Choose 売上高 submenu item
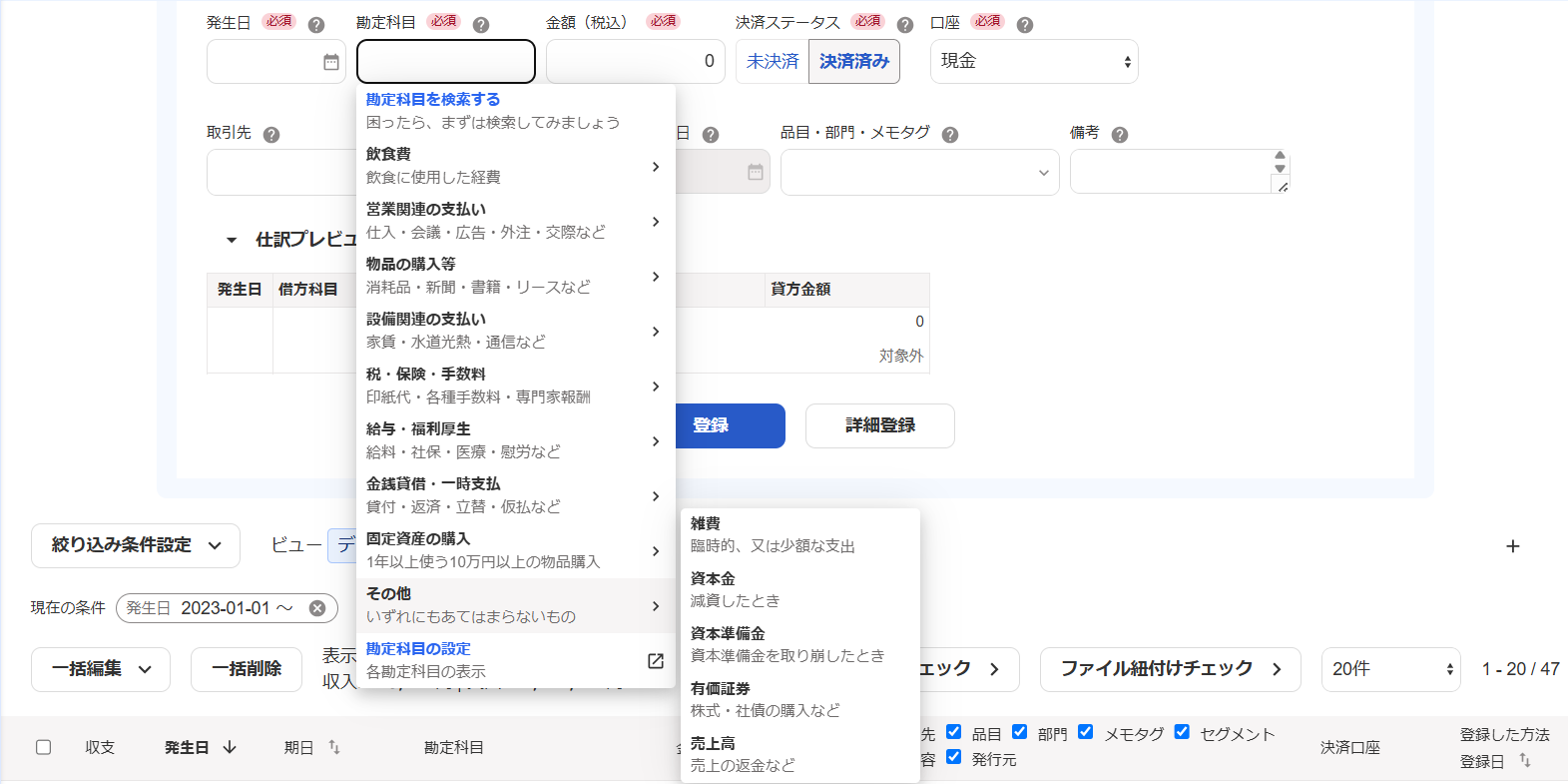1568x784 pixels. pyautogui.click(x=800, y=755)
